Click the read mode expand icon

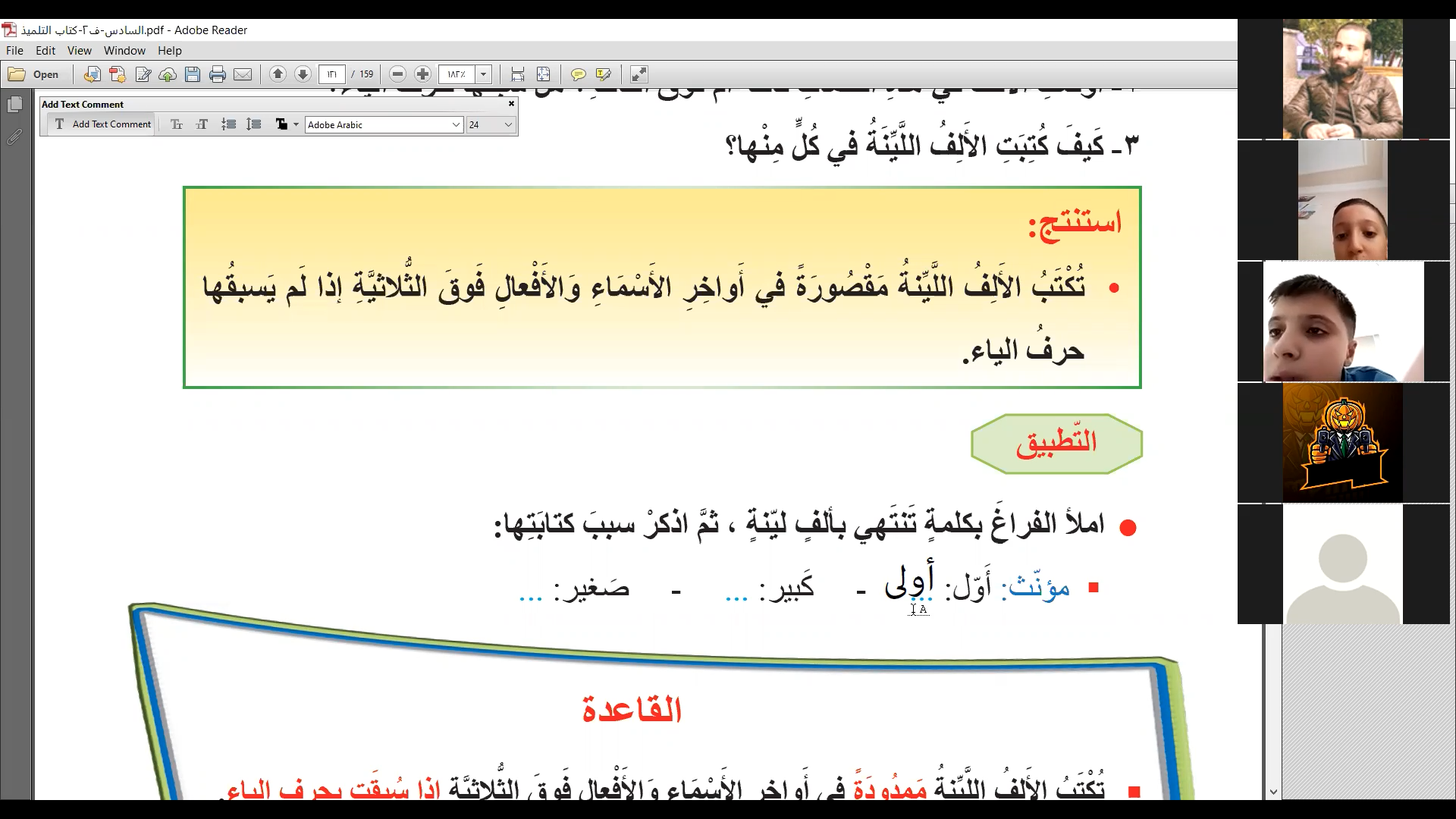click(x=639, y=74)
